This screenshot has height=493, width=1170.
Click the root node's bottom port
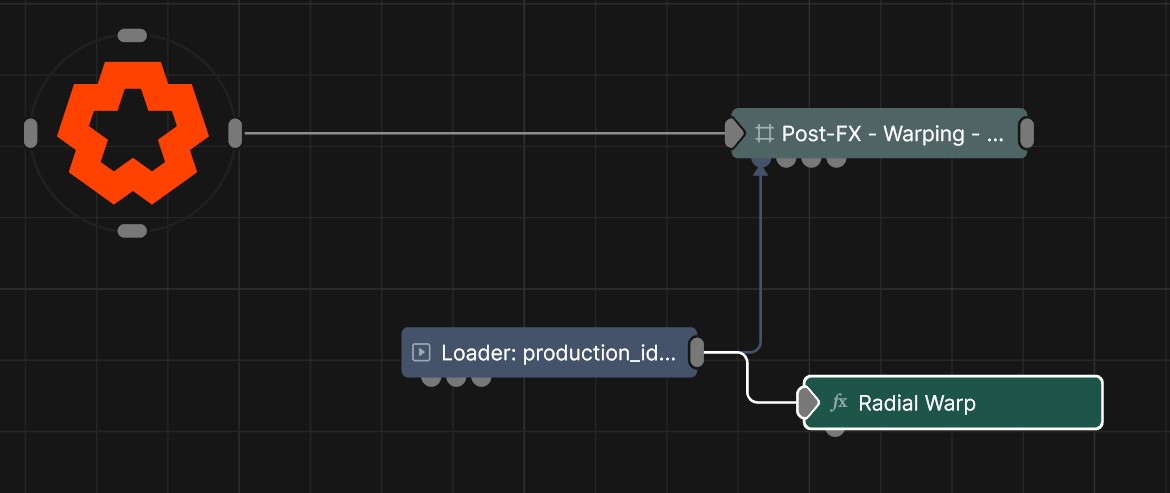pyautogui.click(x=132, y=231)
